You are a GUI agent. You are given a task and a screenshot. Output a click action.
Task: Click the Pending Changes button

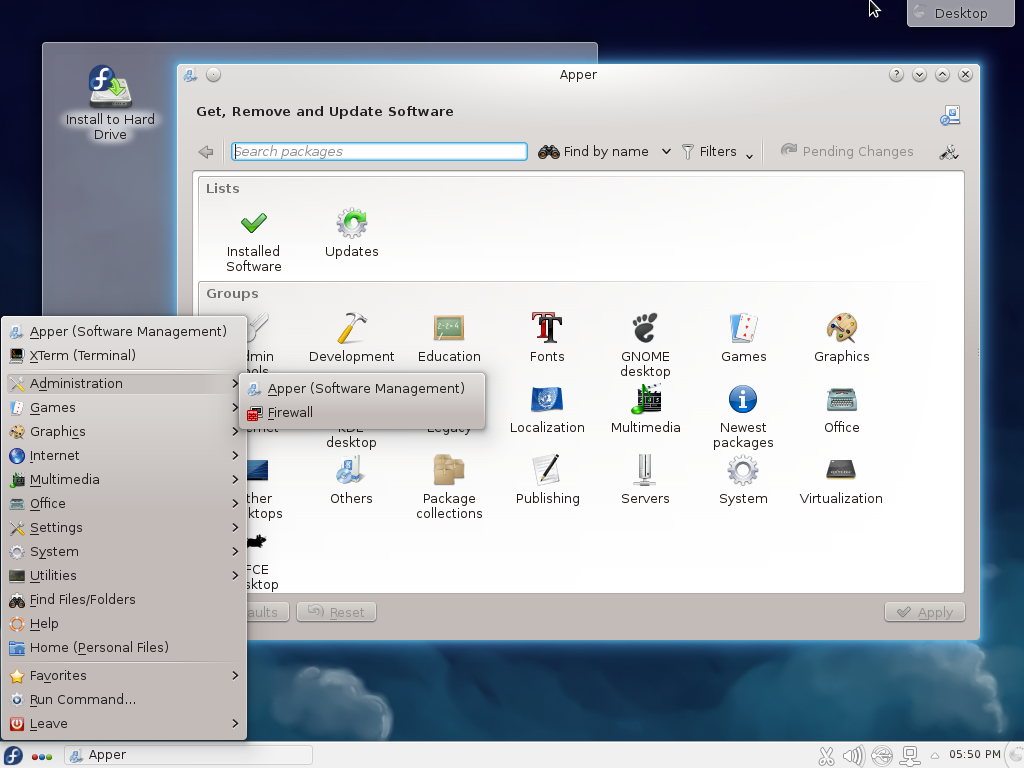coord(847,152)
